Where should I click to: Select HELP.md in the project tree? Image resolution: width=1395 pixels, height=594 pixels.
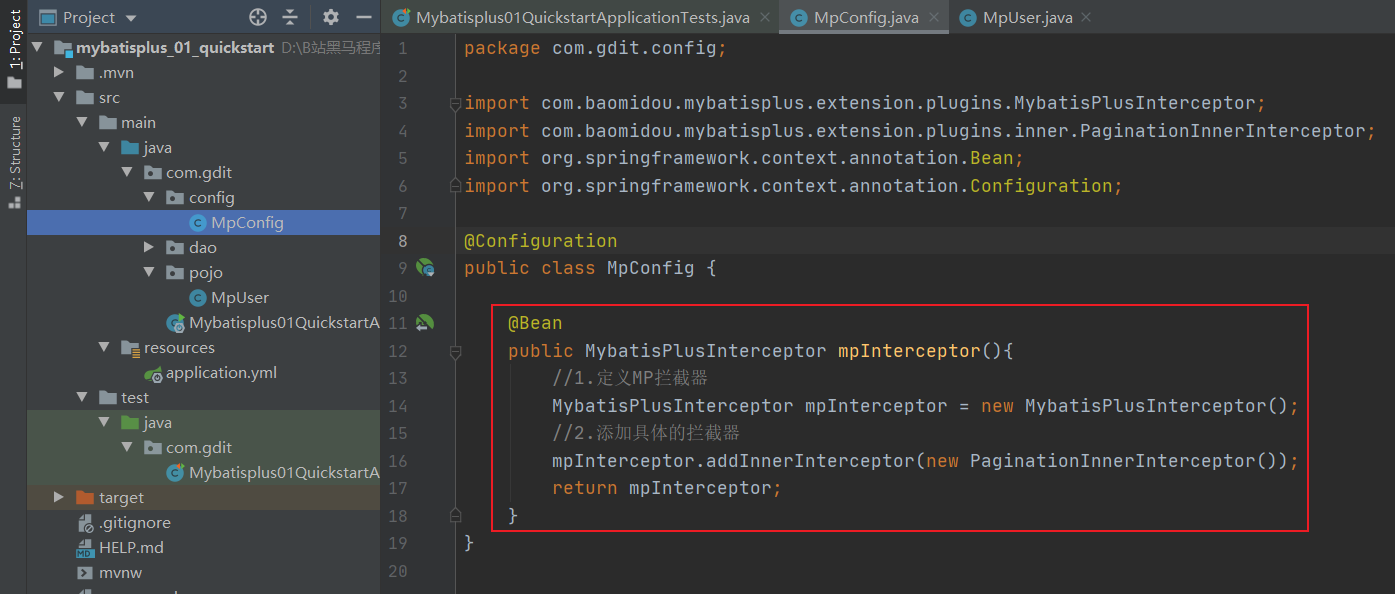130,547
